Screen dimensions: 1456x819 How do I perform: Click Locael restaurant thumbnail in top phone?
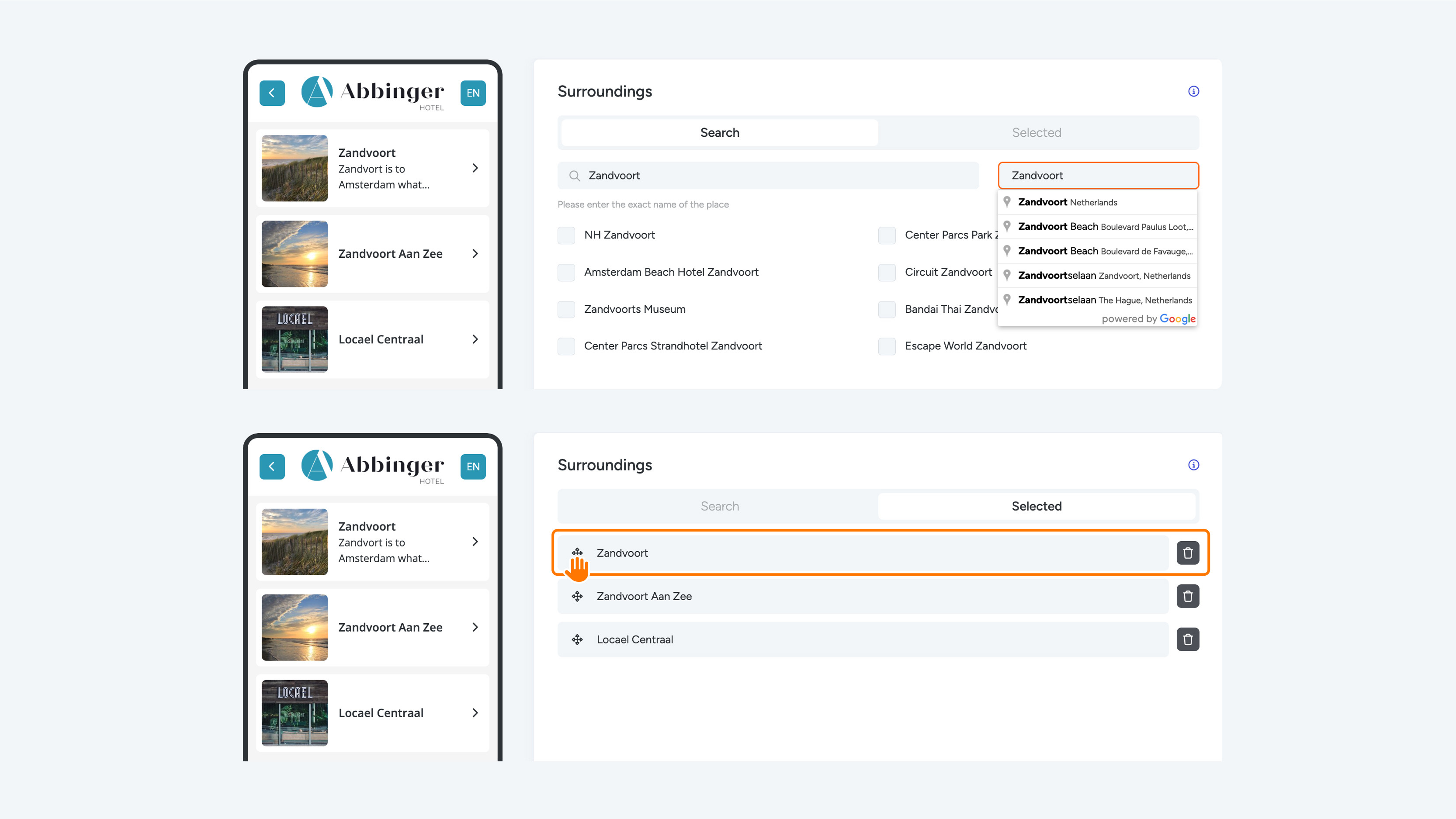(x=295, y=339)
